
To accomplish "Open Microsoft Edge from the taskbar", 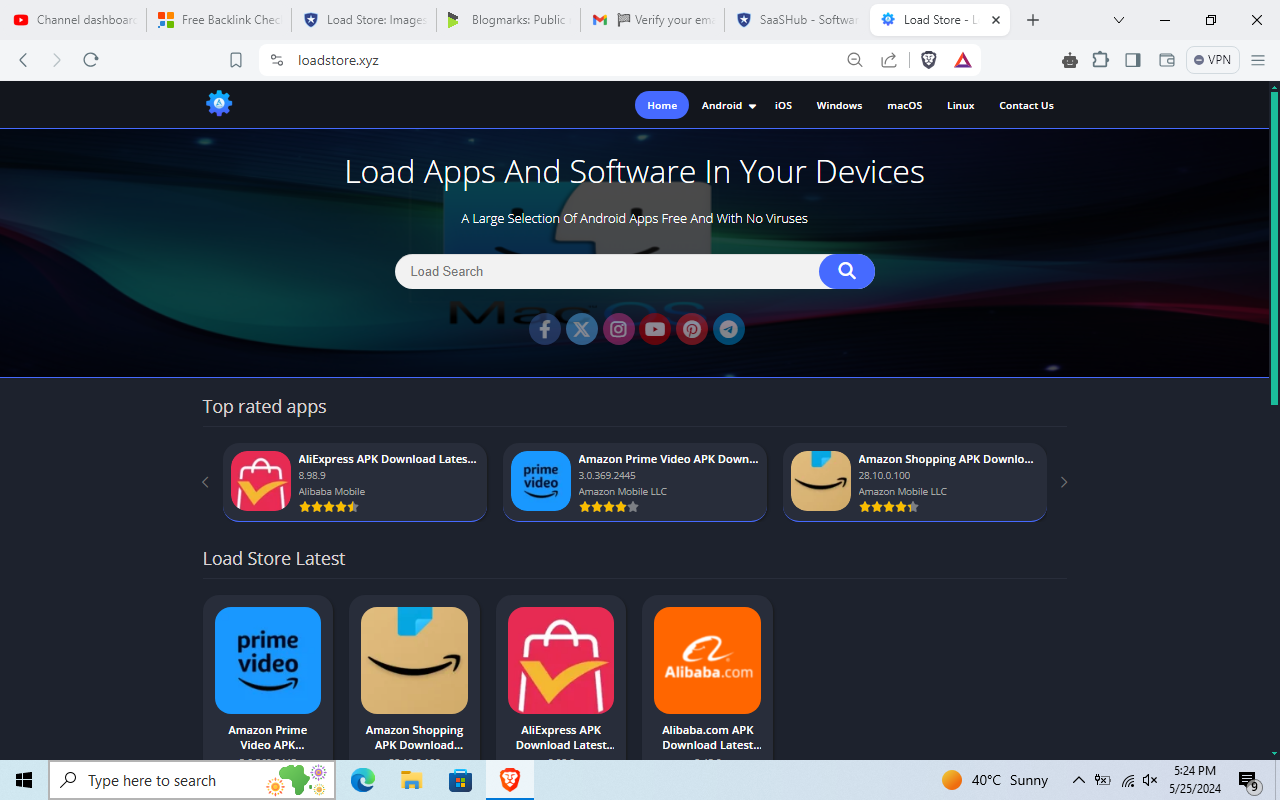I will click(x=363, y=780).
